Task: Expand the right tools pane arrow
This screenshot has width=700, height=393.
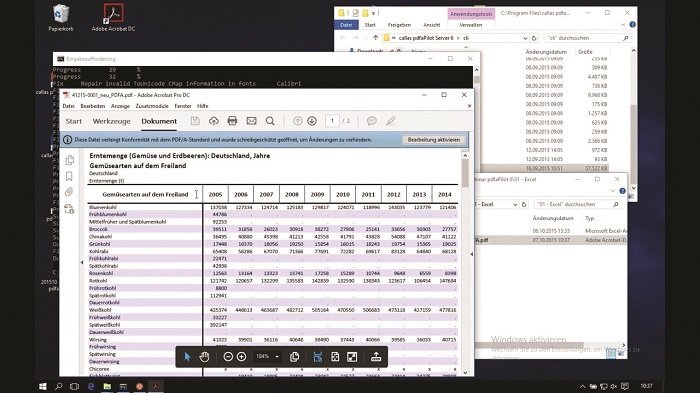Action: click(x=471, y=254)
